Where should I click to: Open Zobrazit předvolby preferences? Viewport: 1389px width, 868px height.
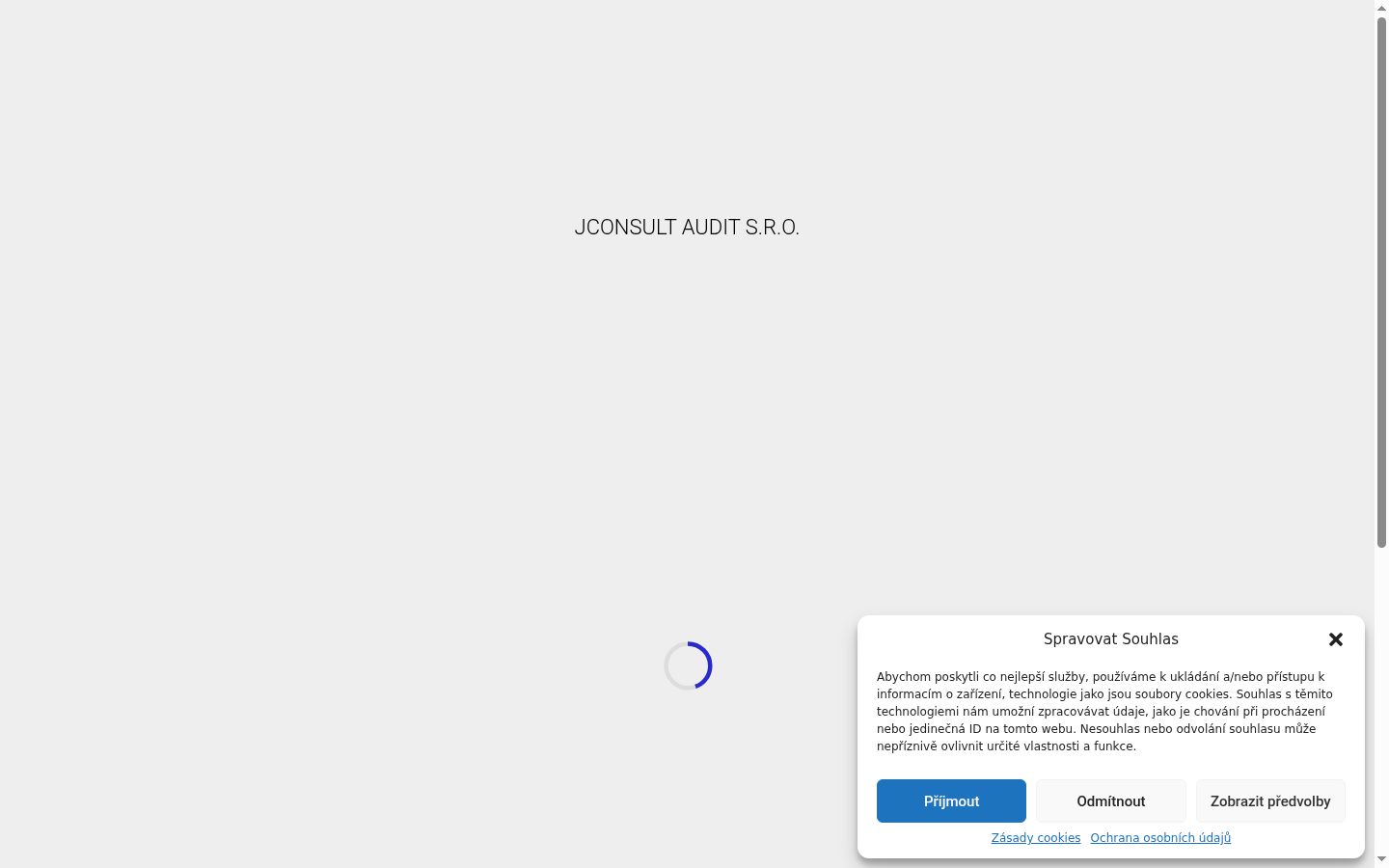[1270, 801]
